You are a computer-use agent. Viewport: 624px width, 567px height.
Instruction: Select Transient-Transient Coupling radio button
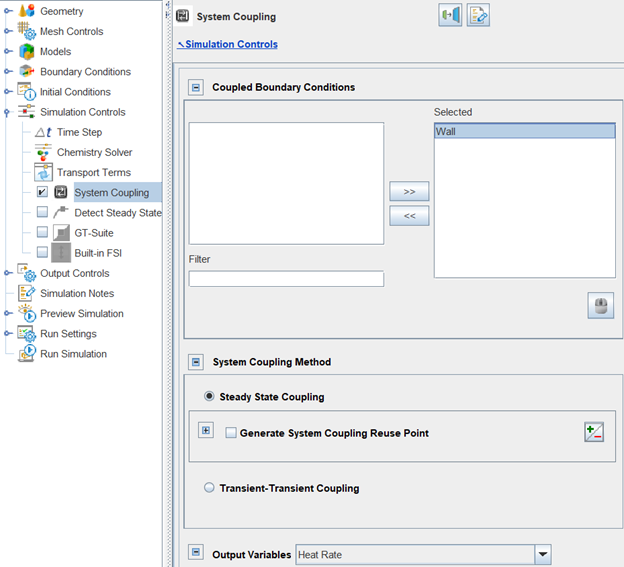[x=209, y=488]
